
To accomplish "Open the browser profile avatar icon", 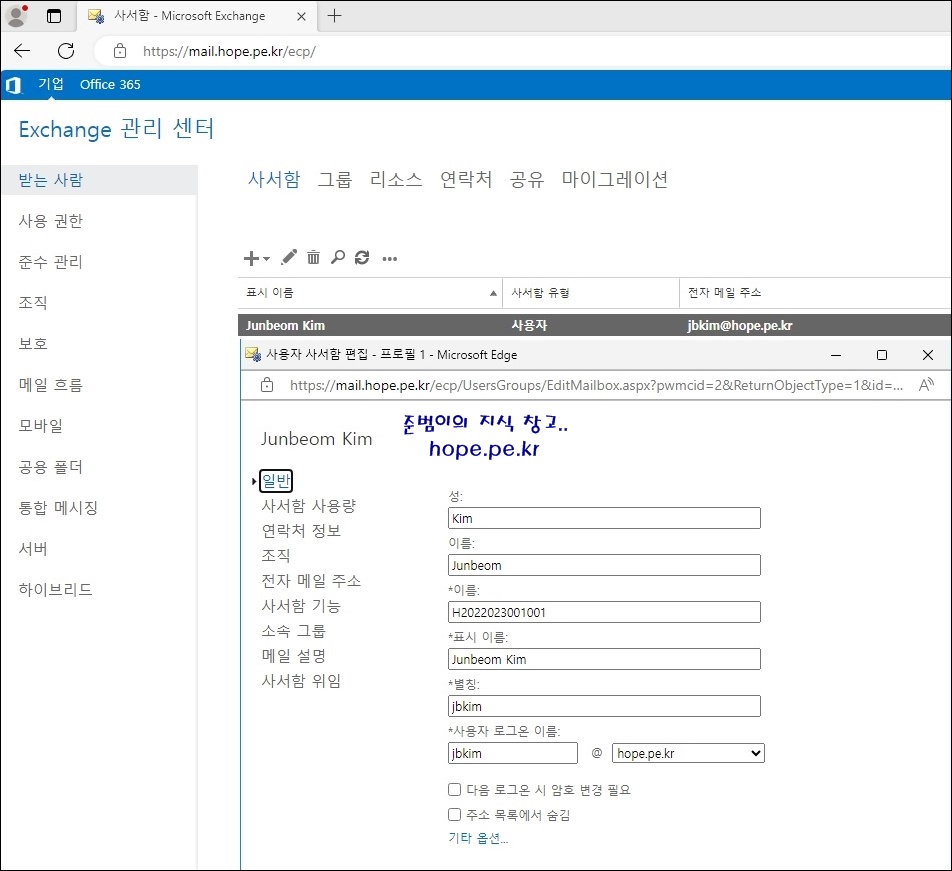I will point(16,16).
